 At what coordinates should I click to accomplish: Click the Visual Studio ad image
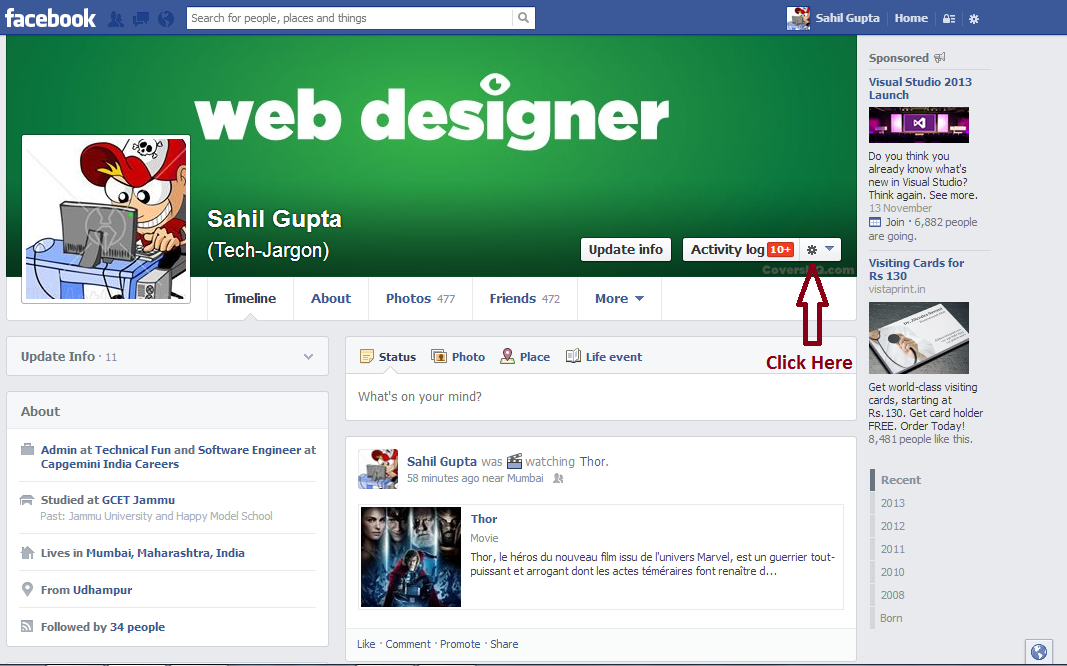click(x=919, y=124)
